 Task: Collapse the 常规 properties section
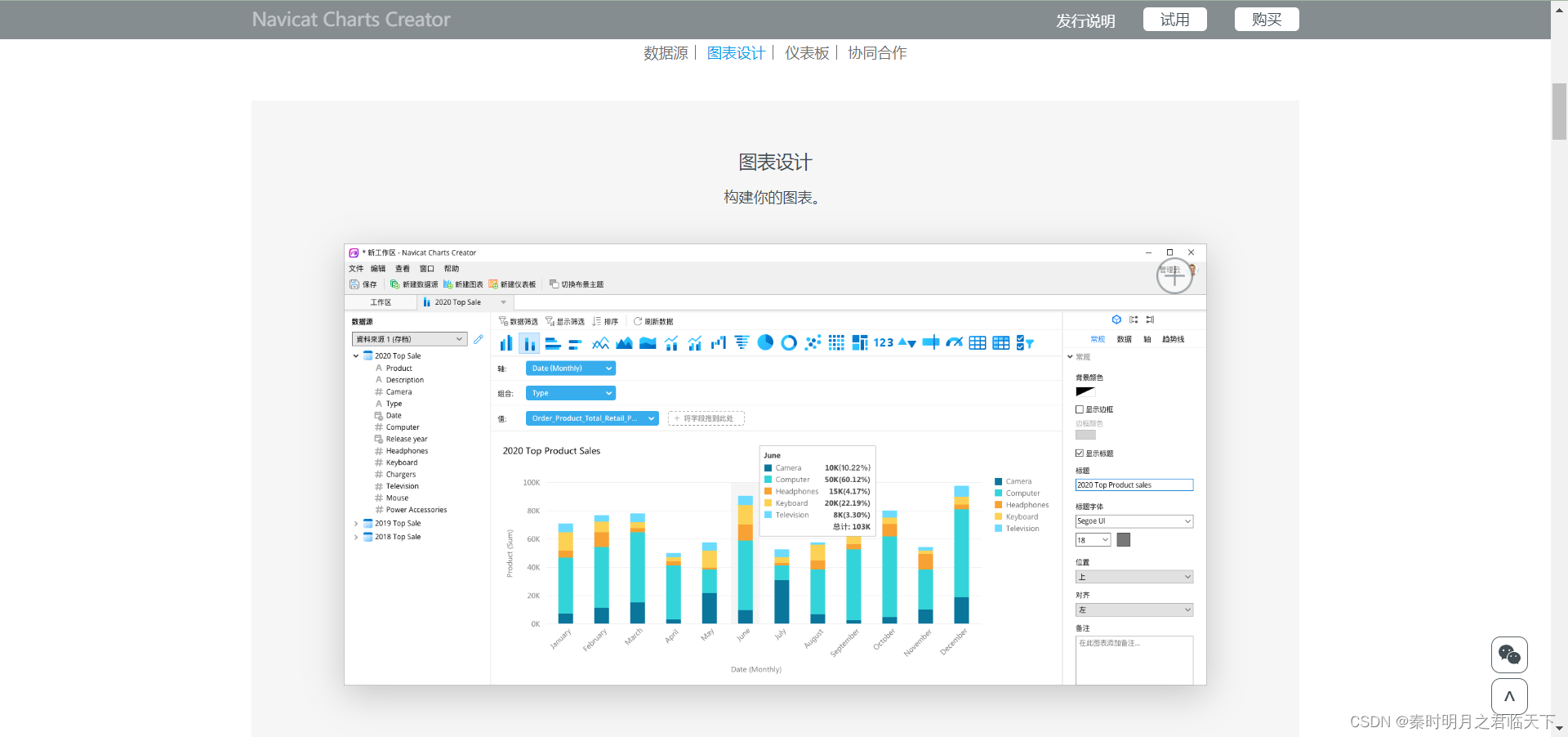[x=1071, y=357]
